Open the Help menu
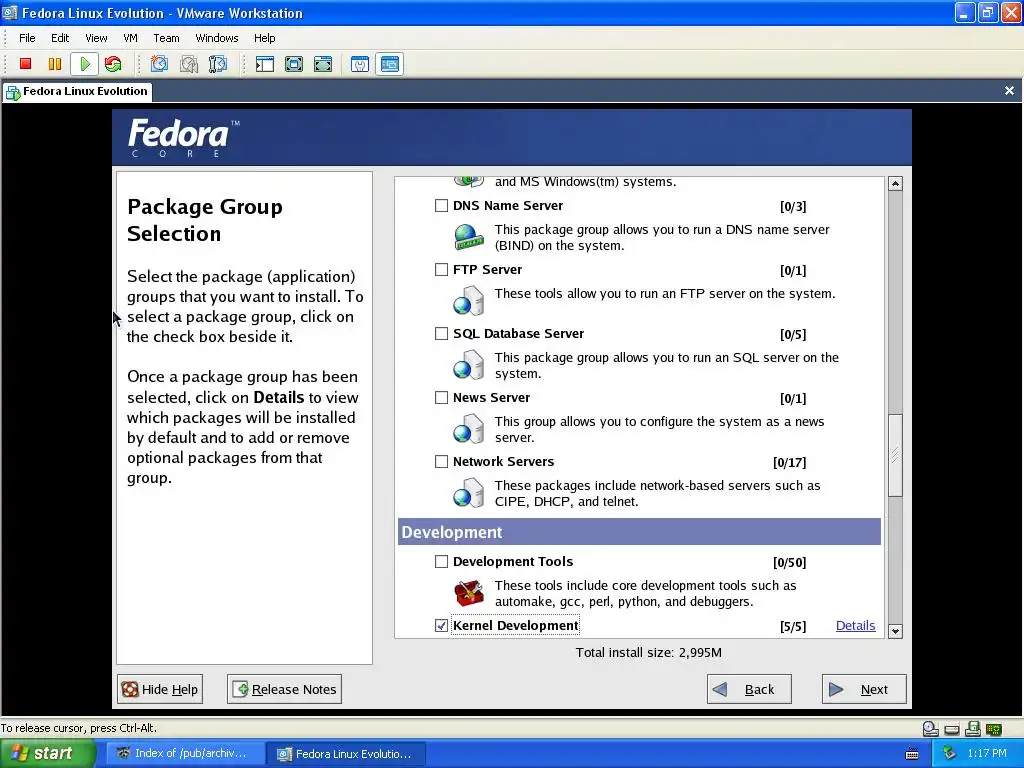The height and width of the screenshot is (768, 1024). coord(264,38)
